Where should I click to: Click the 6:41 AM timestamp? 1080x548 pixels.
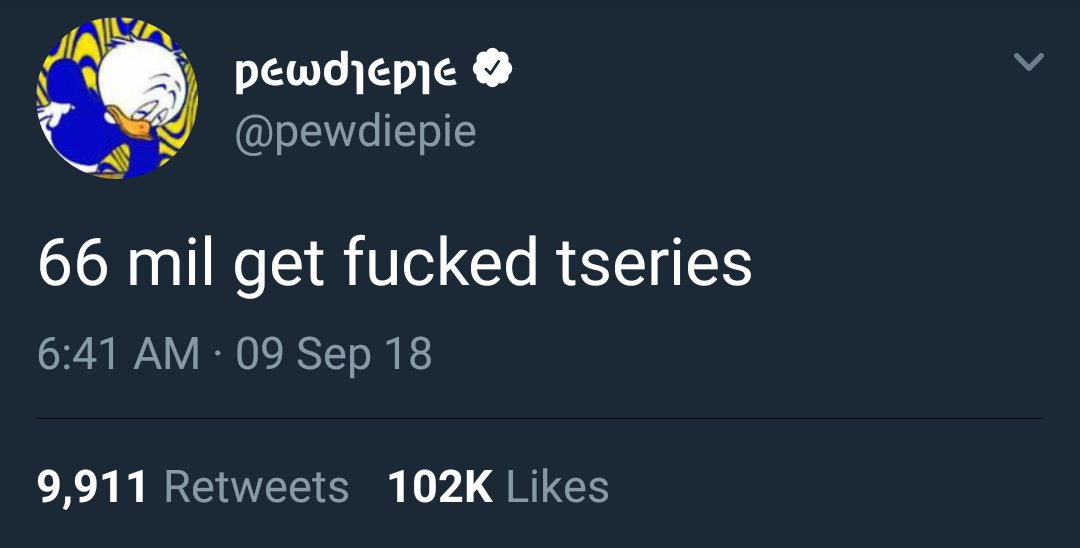(x=118, y=353)
